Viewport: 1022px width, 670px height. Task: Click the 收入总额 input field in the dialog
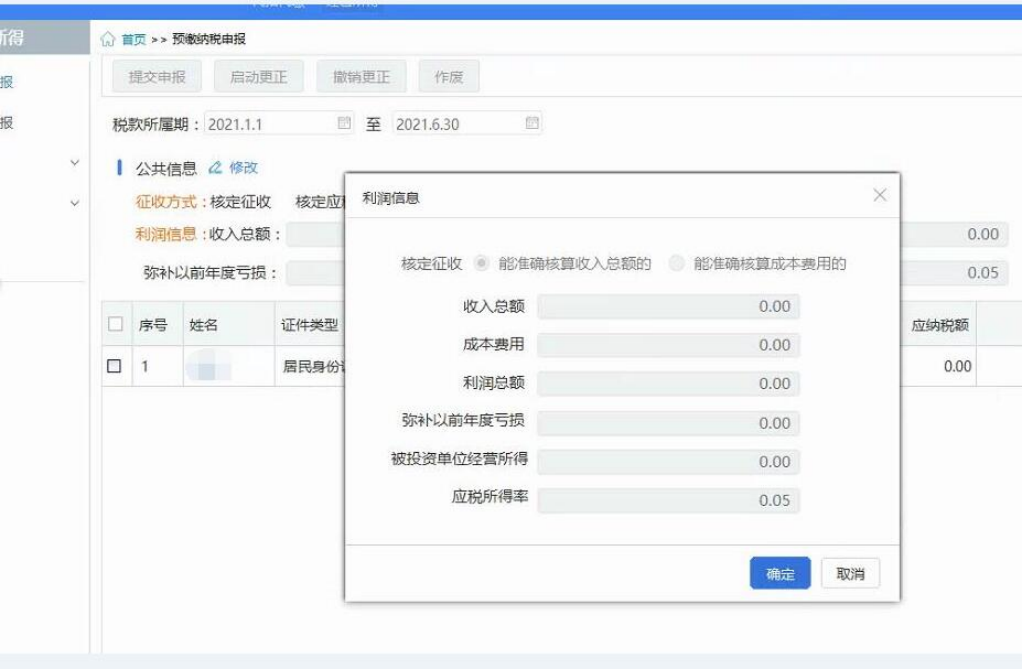(x=668, y=305)
